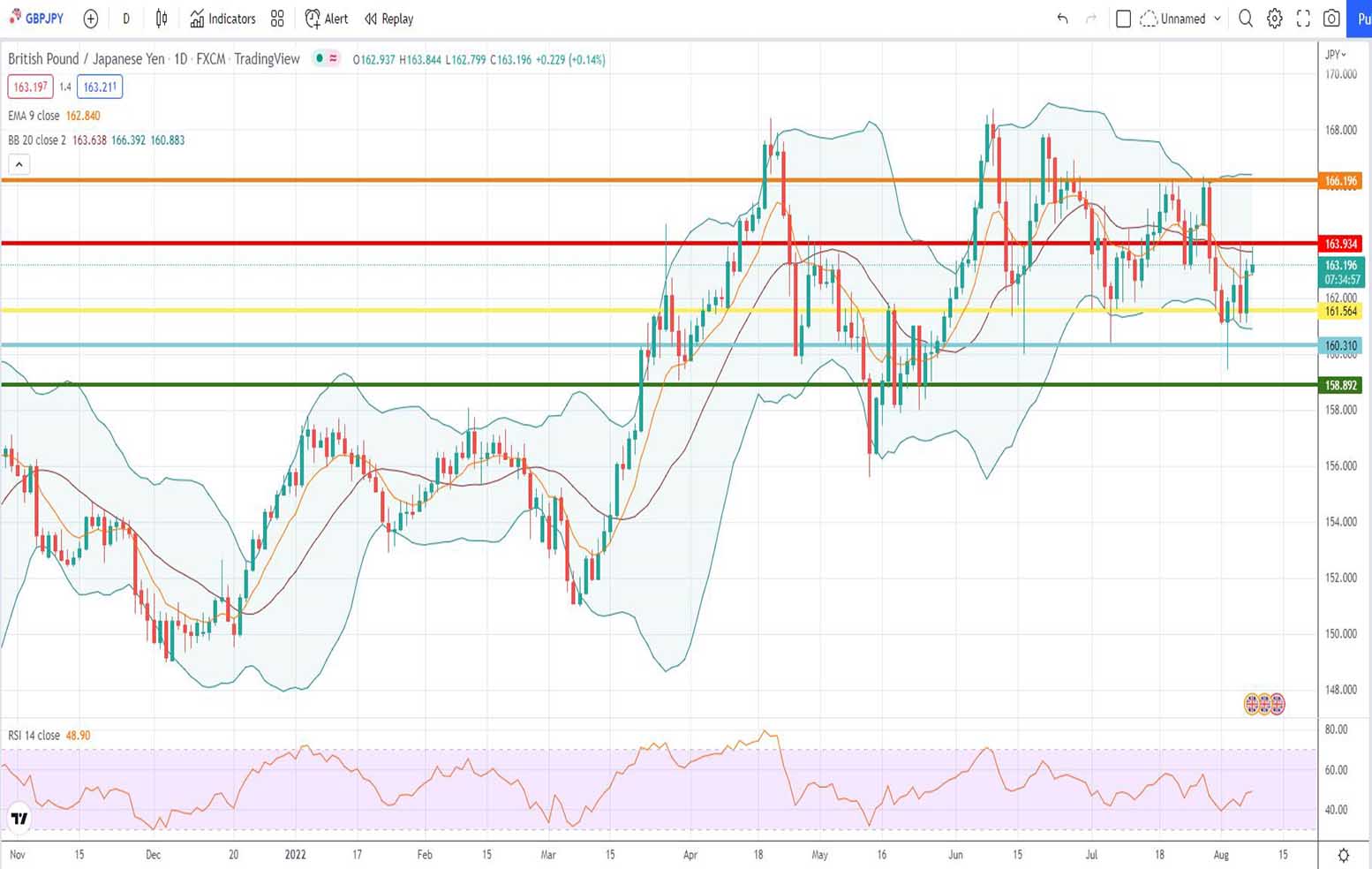
Task: Open the candlestick chart style selector
Action: [x=162, y=19]
